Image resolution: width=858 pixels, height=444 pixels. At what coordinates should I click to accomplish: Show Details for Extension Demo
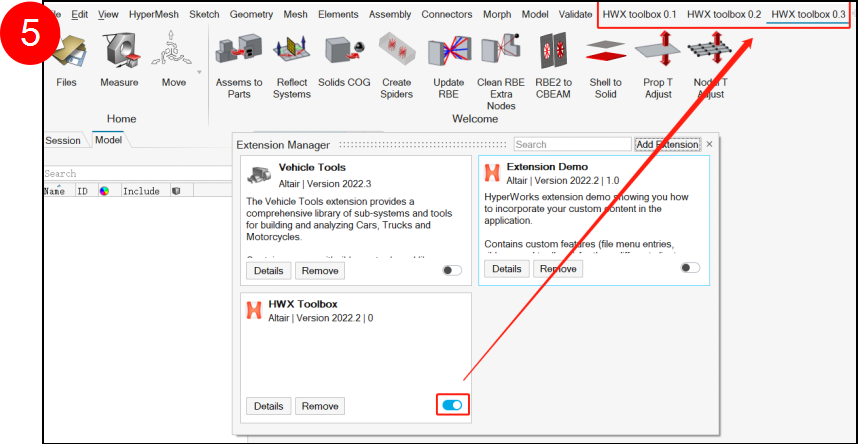[x=507, y=269]
